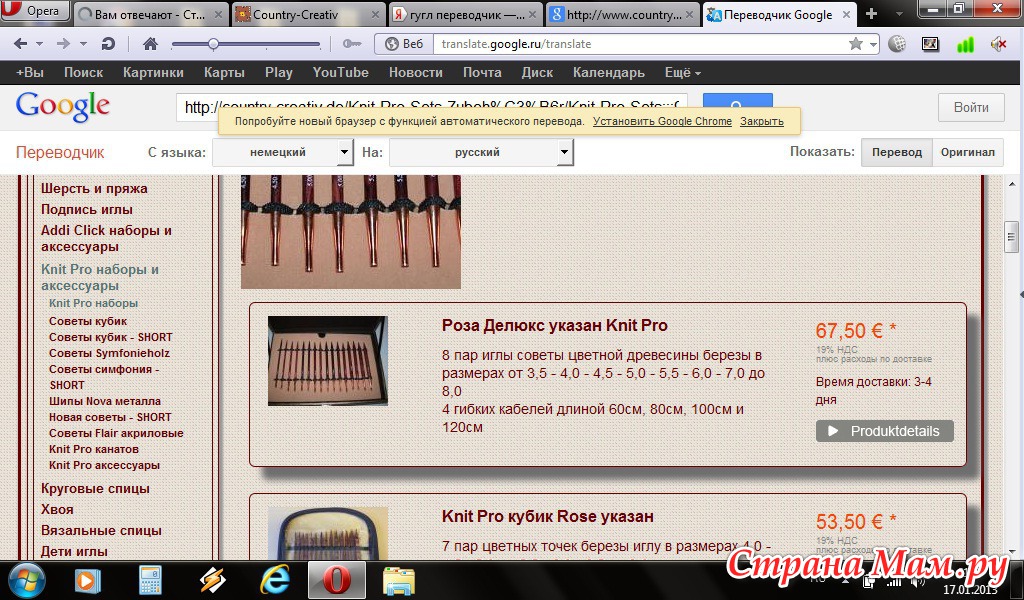
Task: Open the lightning bolt app on taskbar
Action: pyautogui.click(x=212, y=580)
